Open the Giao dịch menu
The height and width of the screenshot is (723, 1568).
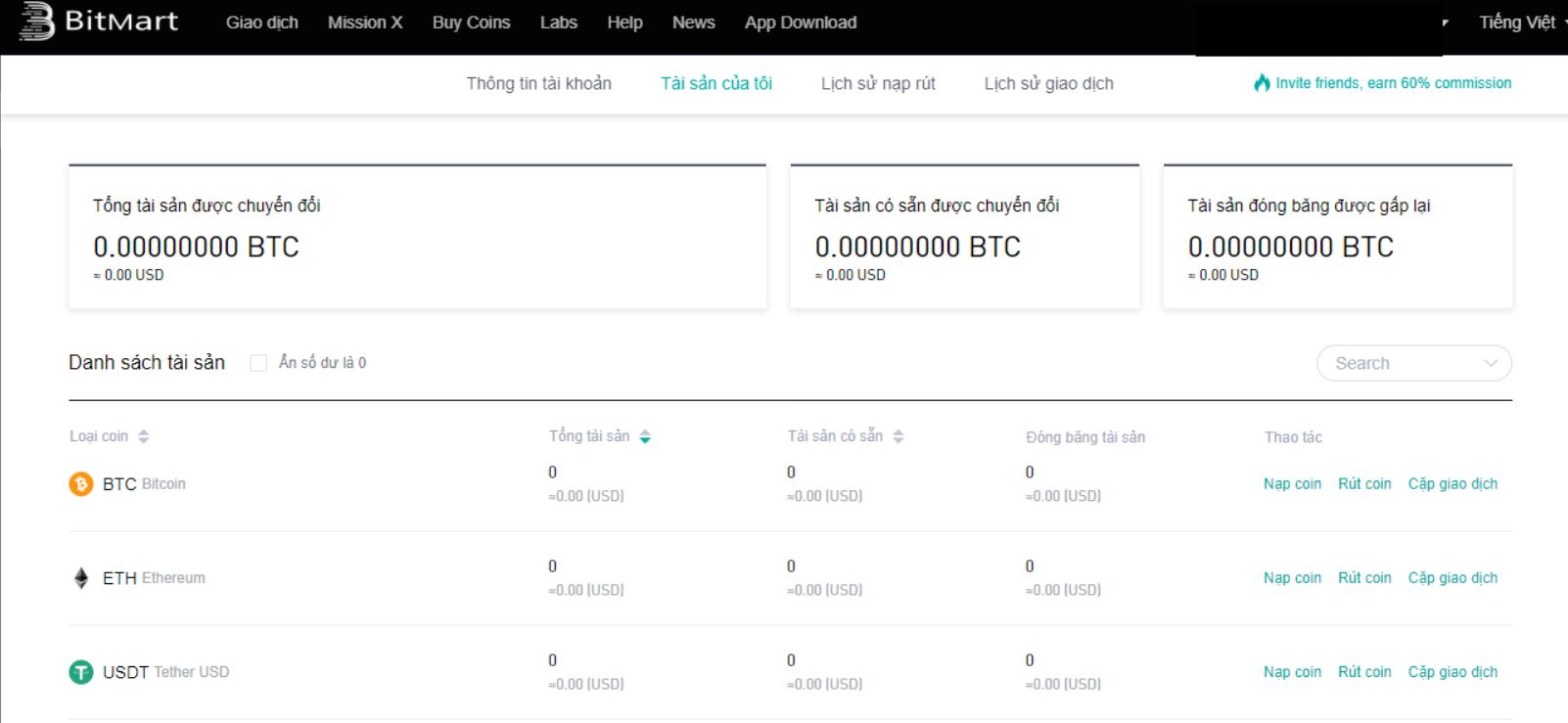[x=262, y=23]
